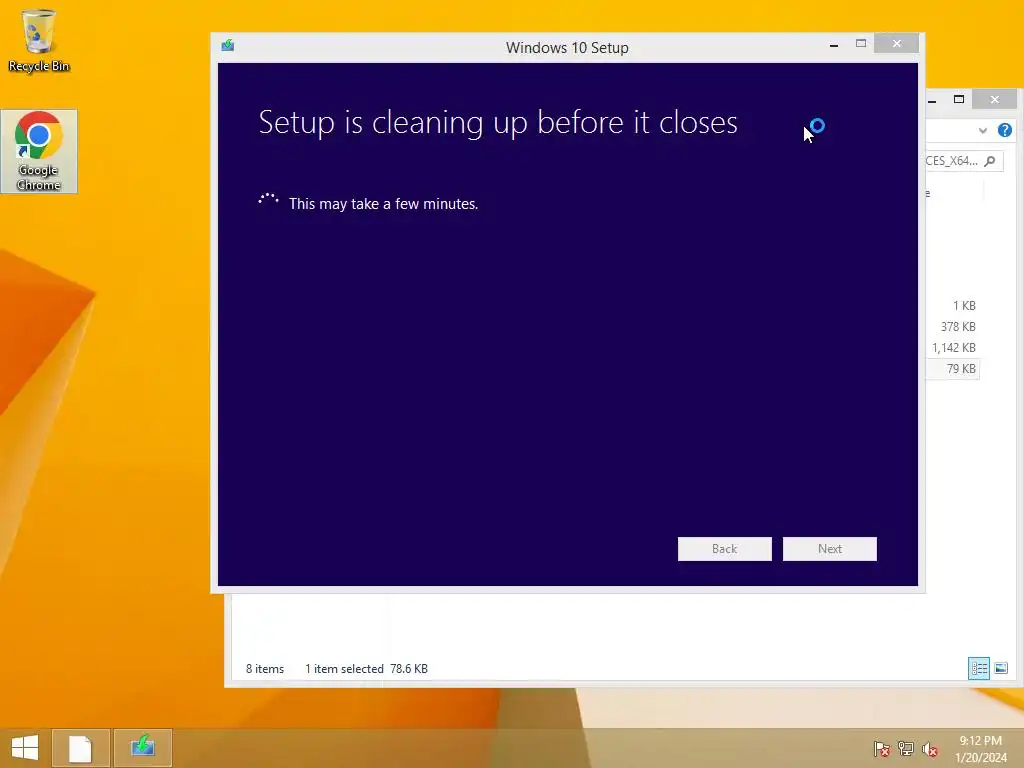Minimize the Windows 10 Setup window

pos(833,44)
